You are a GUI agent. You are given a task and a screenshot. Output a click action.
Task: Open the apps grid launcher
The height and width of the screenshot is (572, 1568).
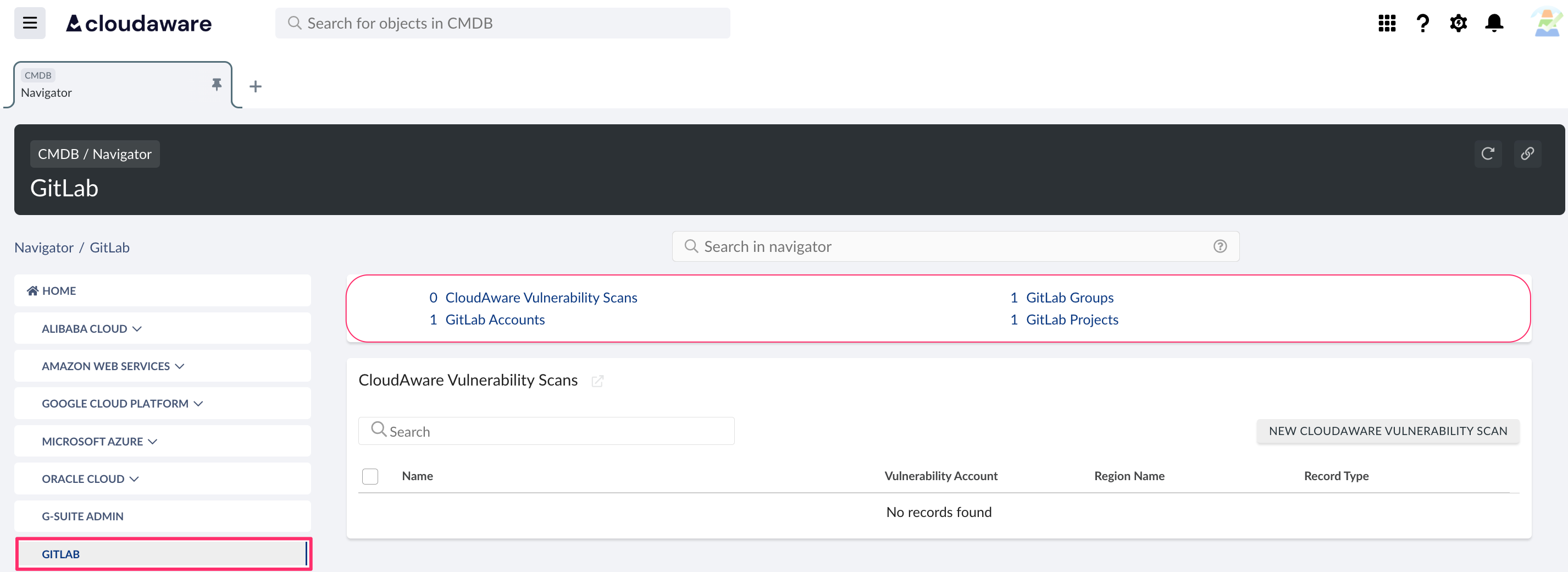[1387, 23]
